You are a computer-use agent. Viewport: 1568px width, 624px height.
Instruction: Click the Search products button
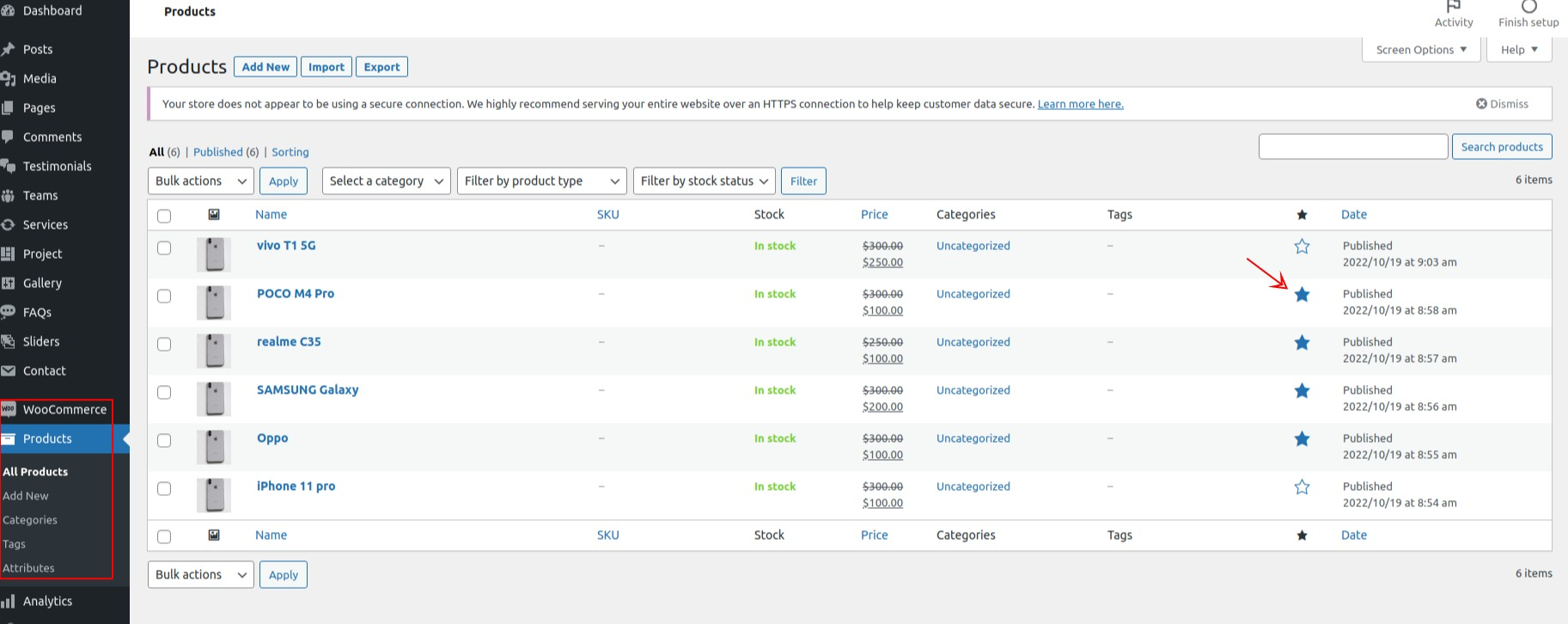[1502, 147]
